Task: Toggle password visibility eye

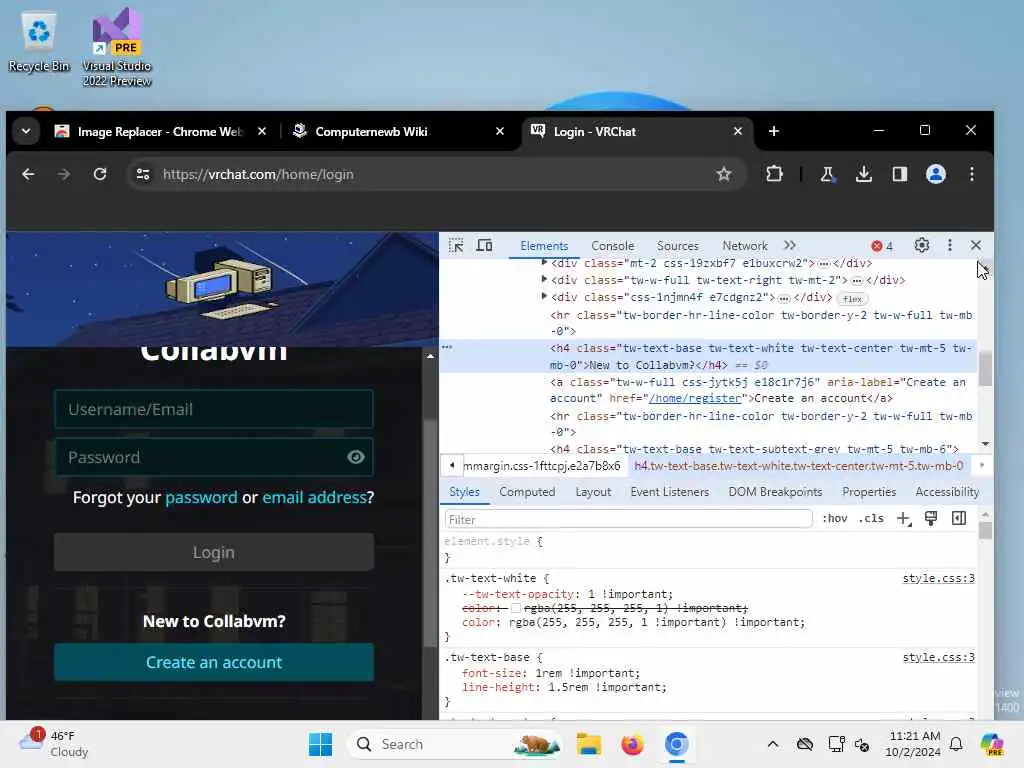Action: [x=355, y=457]
